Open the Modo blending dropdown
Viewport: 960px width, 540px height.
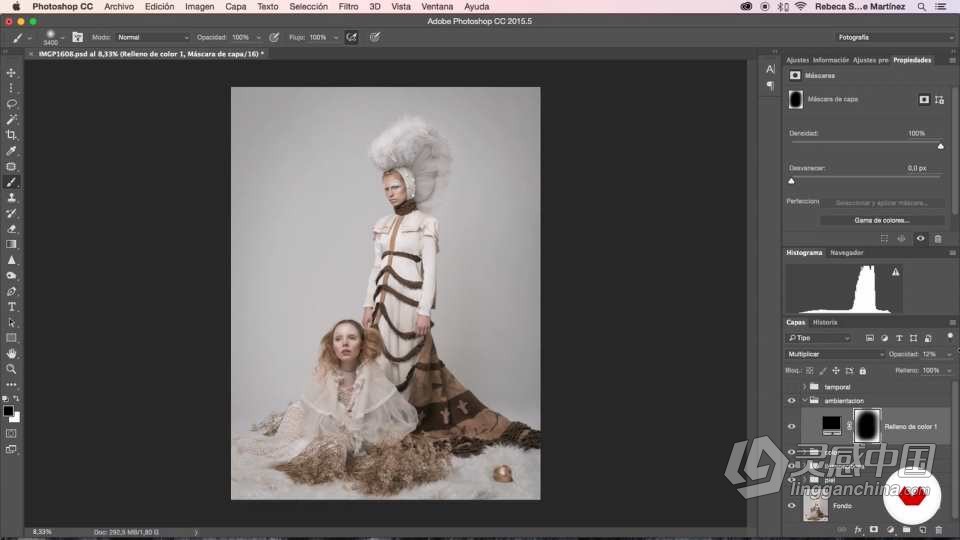[153, 37]
